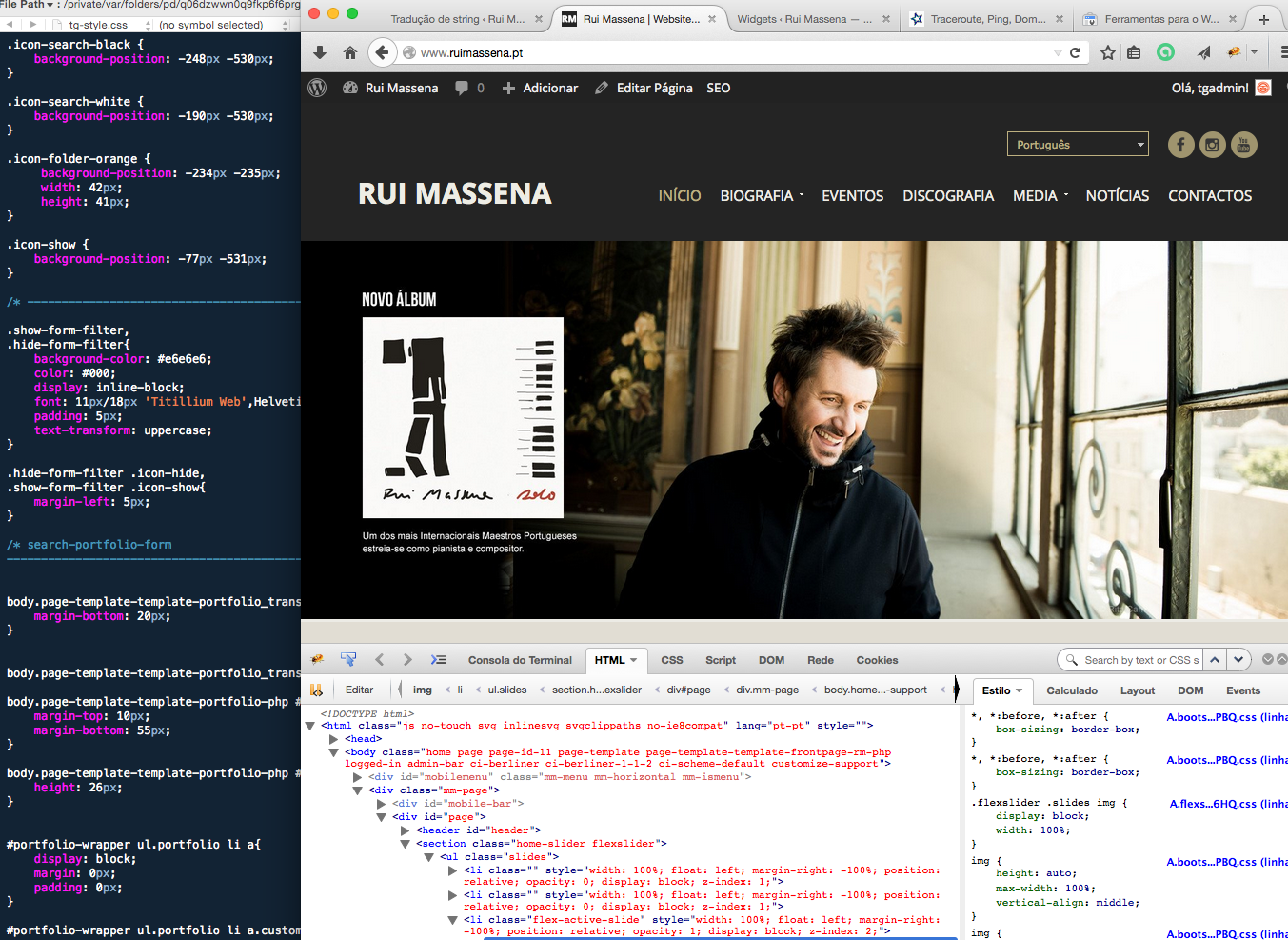Click Editar Página in admin bar
Viewport: 1288px width, 940px height.
coord(644,88)
